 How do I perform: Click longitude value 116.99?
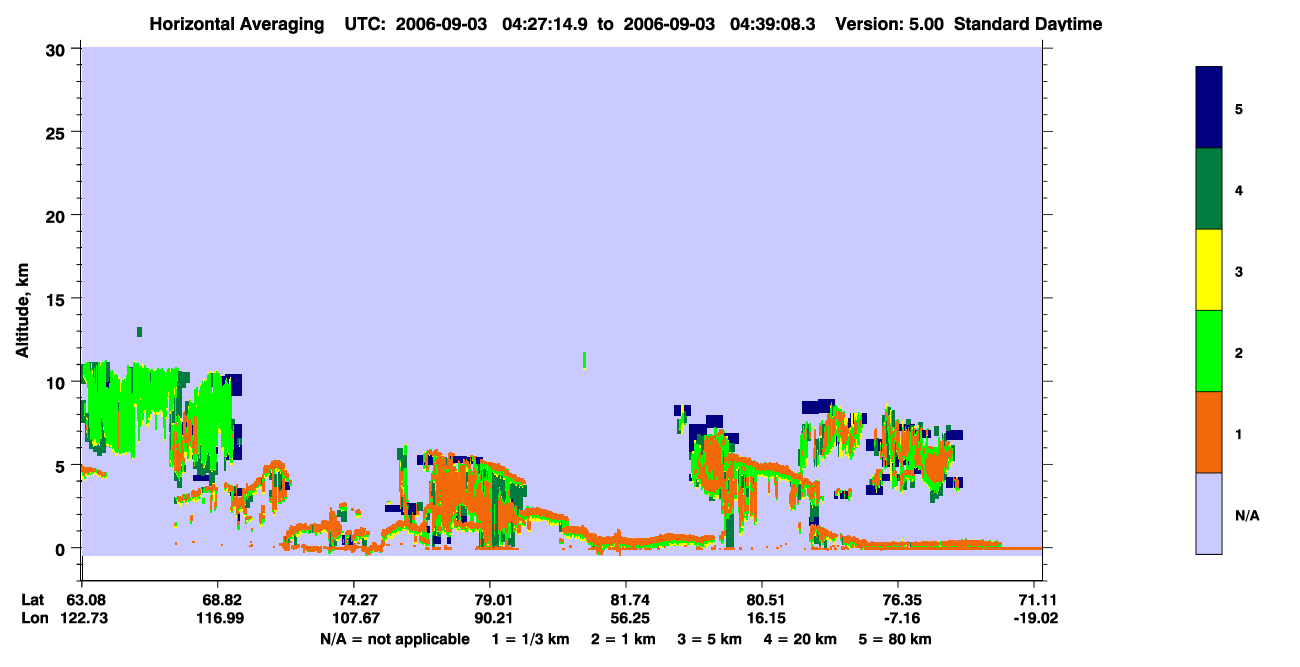(x=218, y=618)
